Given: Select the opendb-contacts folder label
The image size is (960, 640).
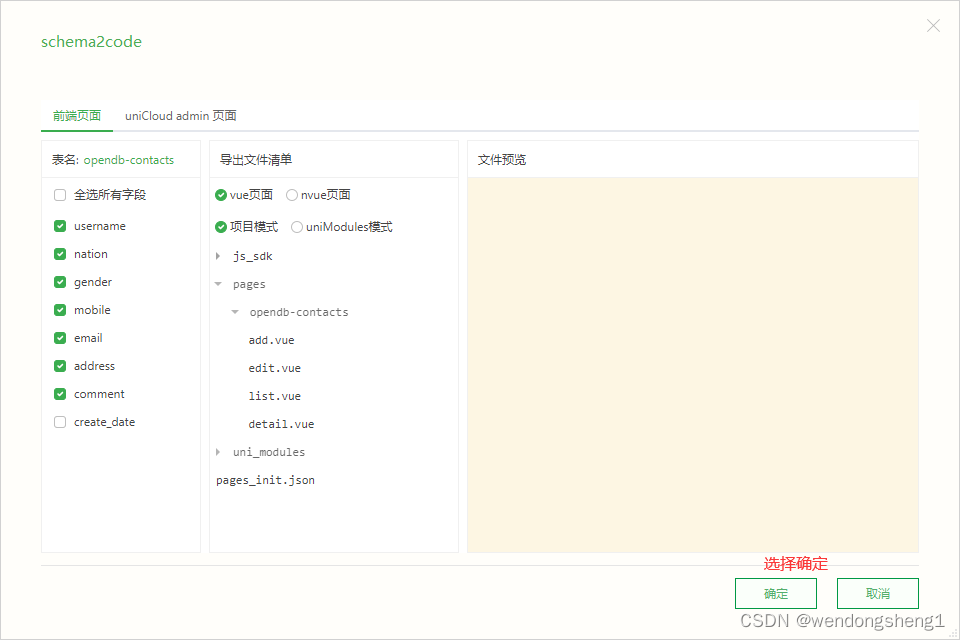Looking at the screenshot, I should [299, 312].
